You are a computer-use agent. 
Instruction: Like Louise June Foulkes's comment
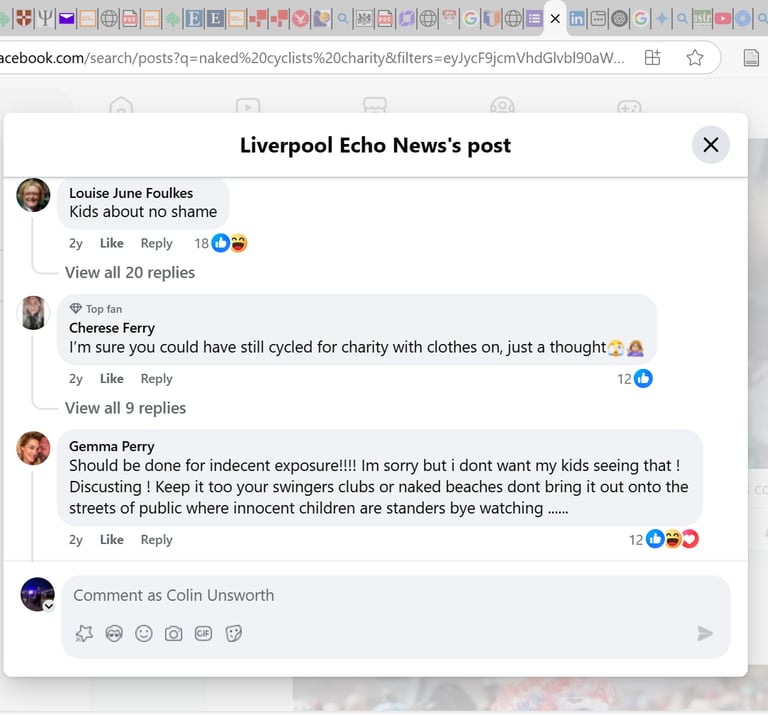[x=112, y=243]
